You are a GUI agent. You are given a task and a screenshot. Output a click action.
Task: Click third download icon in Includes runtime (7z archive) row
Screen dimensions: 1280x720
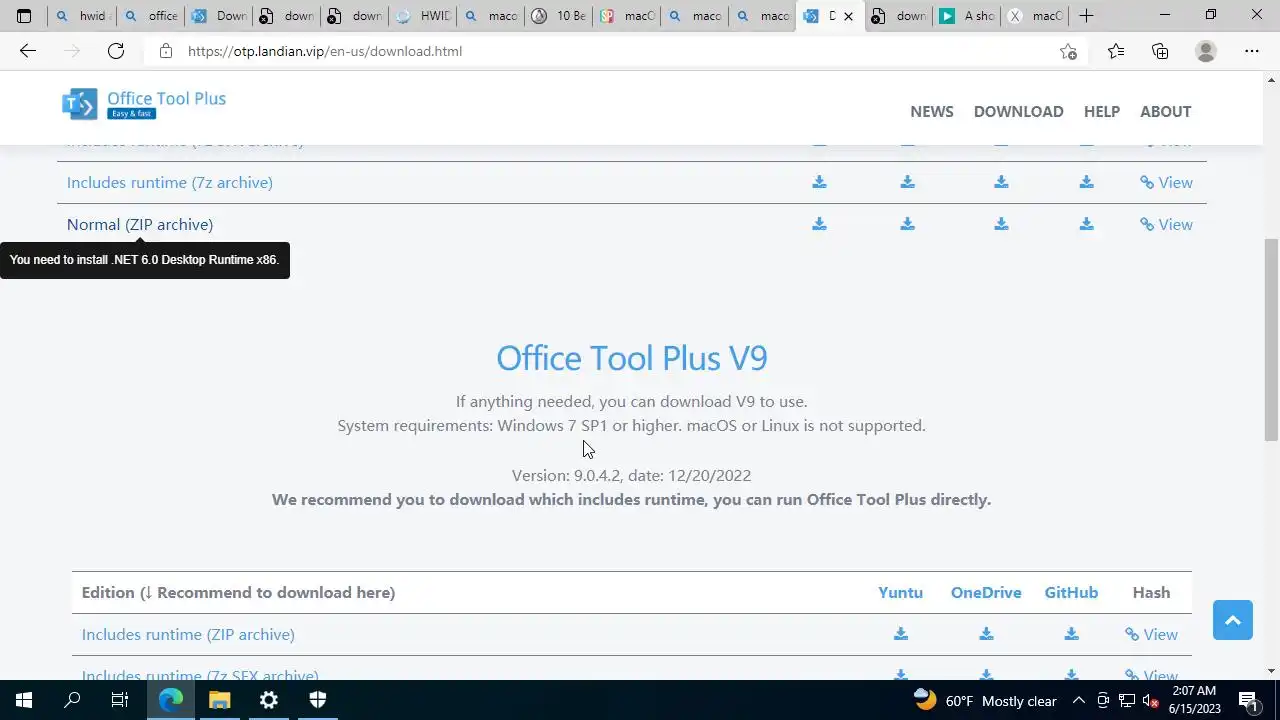[x=1001, y=182]
